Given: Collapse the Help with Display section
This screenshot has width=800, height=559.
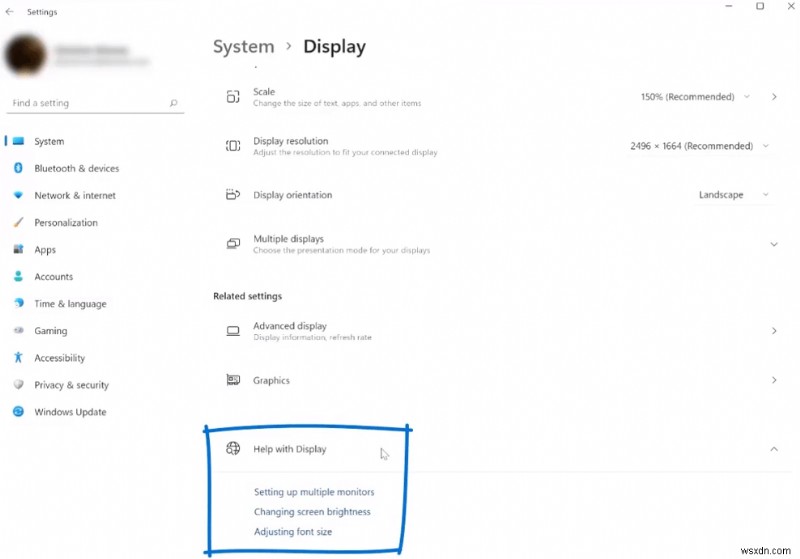Looking at the screenshot, I should click(774, 449).
